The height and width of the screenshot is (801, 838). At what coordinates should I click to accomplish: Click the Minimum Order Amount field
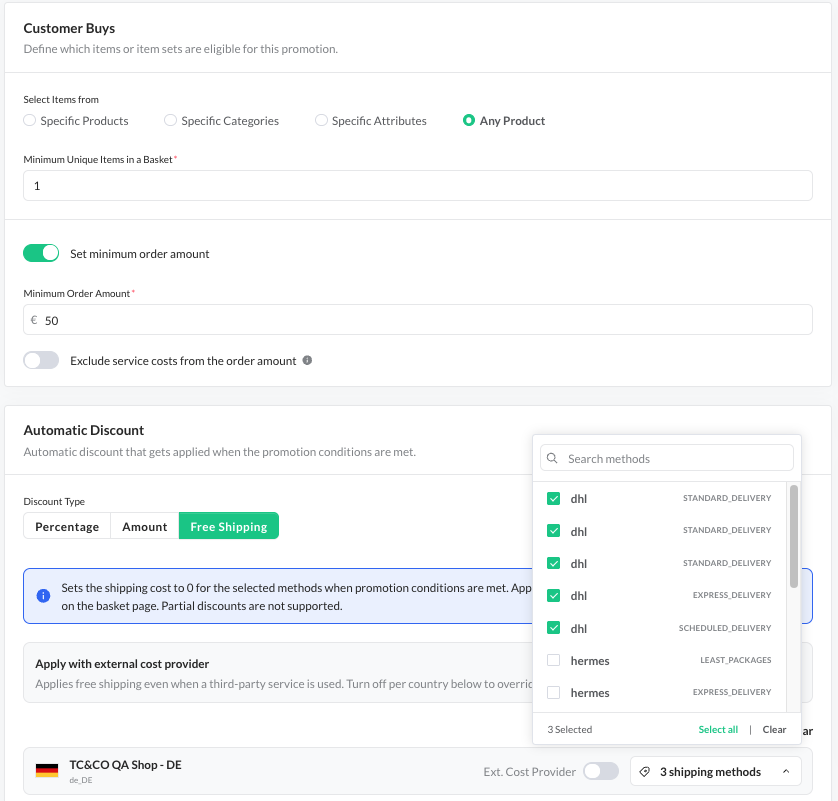(418, 320)
